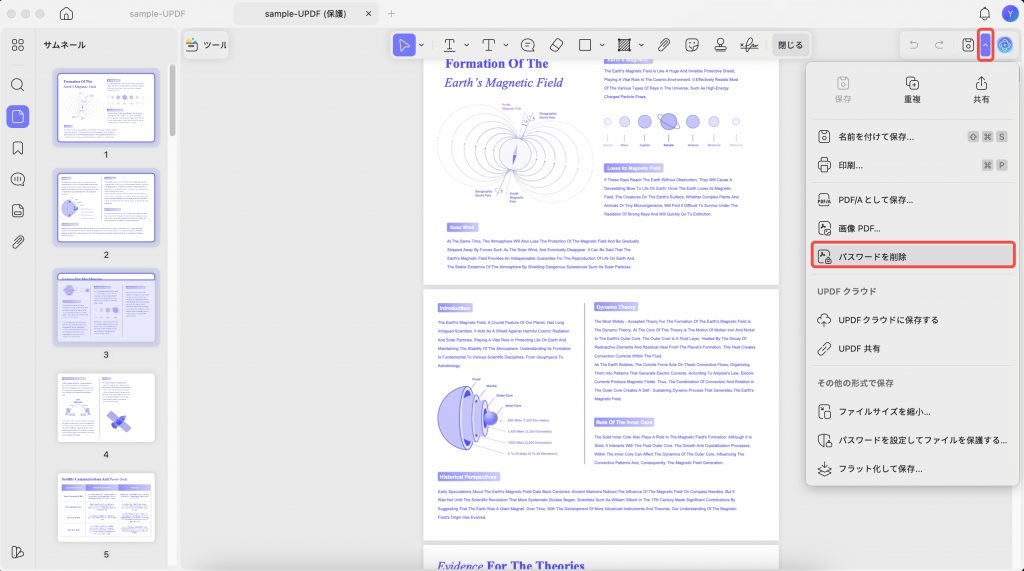The image size is (1024, 571).
Task: Open the sticker tool
Action: point(692,45)
